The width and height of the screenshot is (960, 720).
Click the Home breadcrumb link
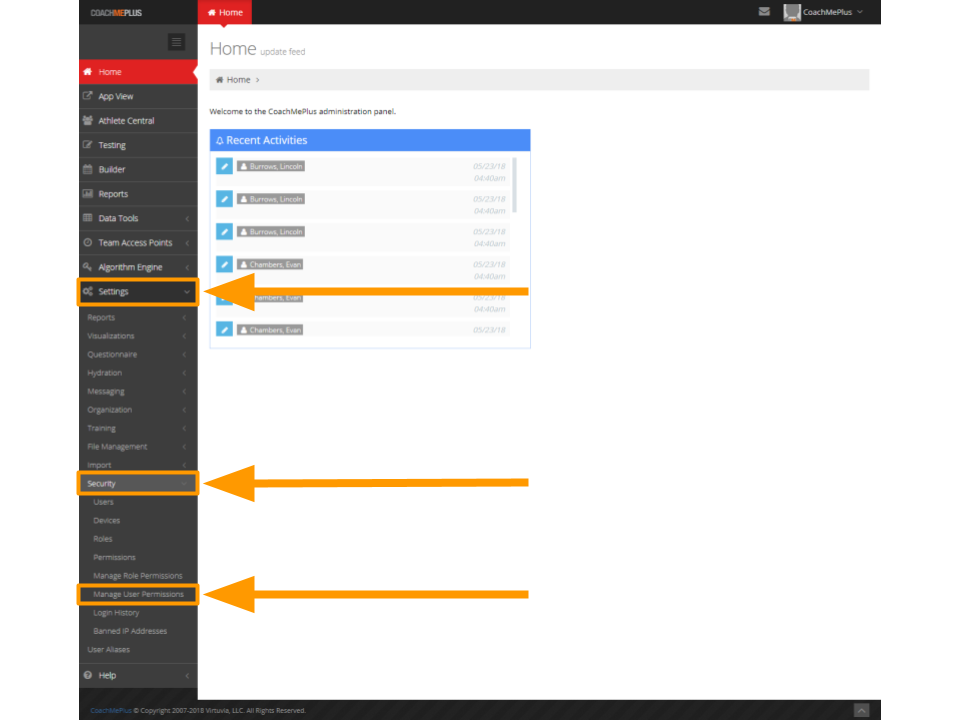coord(238,80)
